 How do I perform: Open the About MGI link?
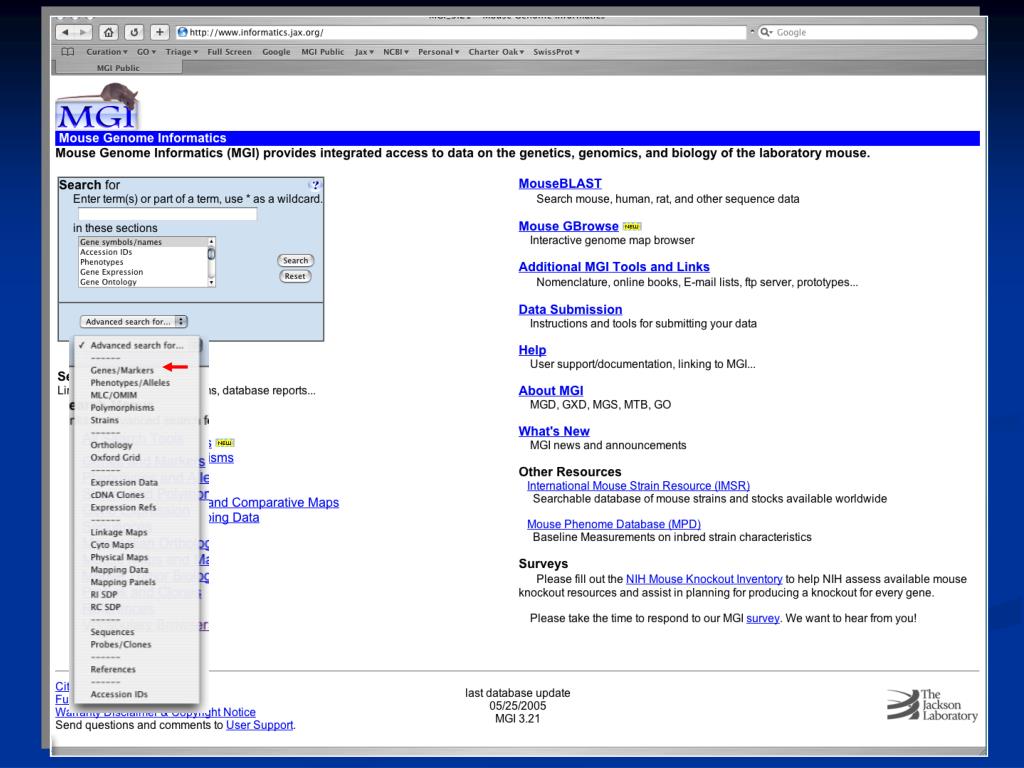pyautogui.click(x=551, y=391)
